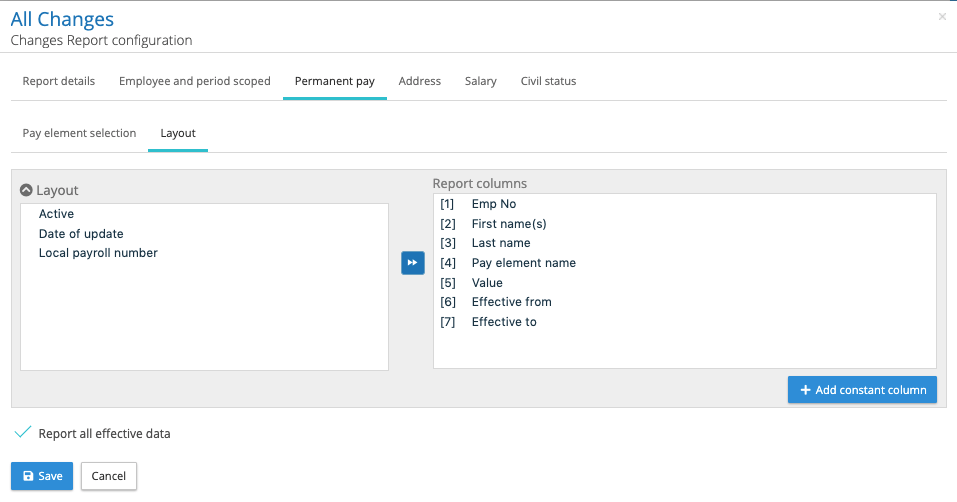Go to the Address tab
957x502 pixels.
coord(419,81)
